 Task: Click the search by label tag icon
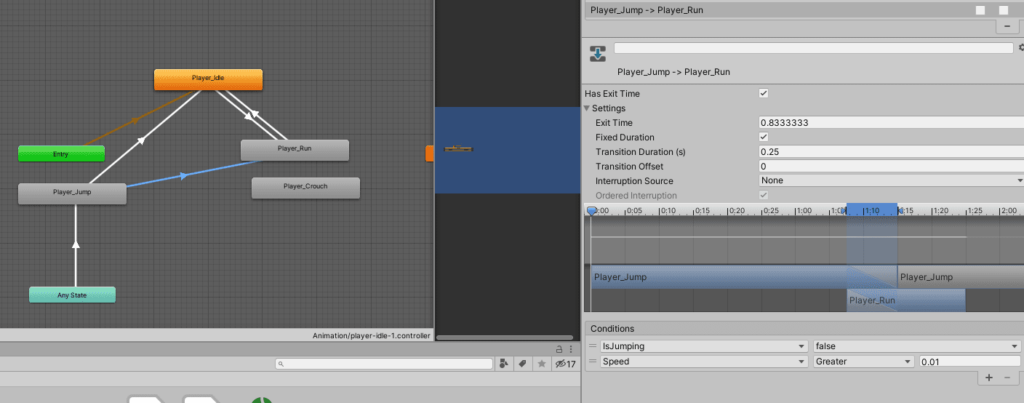click(x=522, y=364)
